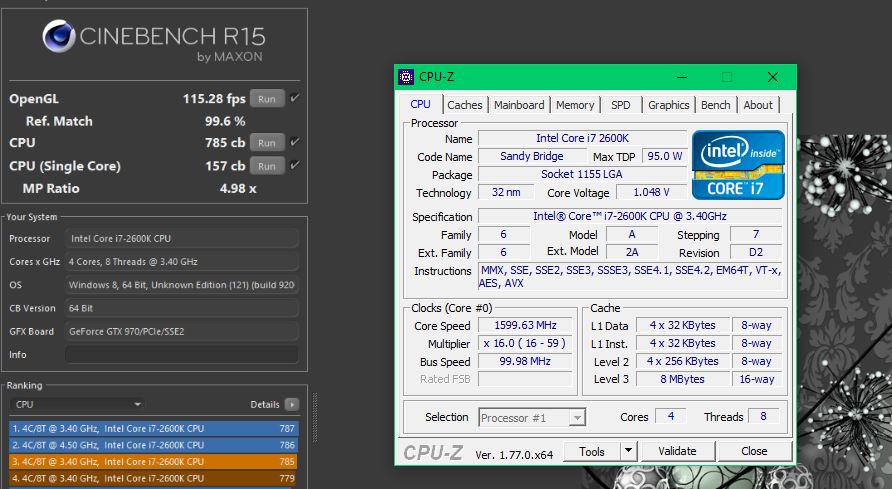Click the Validate button
This screenshot has width=892, height=489.
(x=677, y=452)
